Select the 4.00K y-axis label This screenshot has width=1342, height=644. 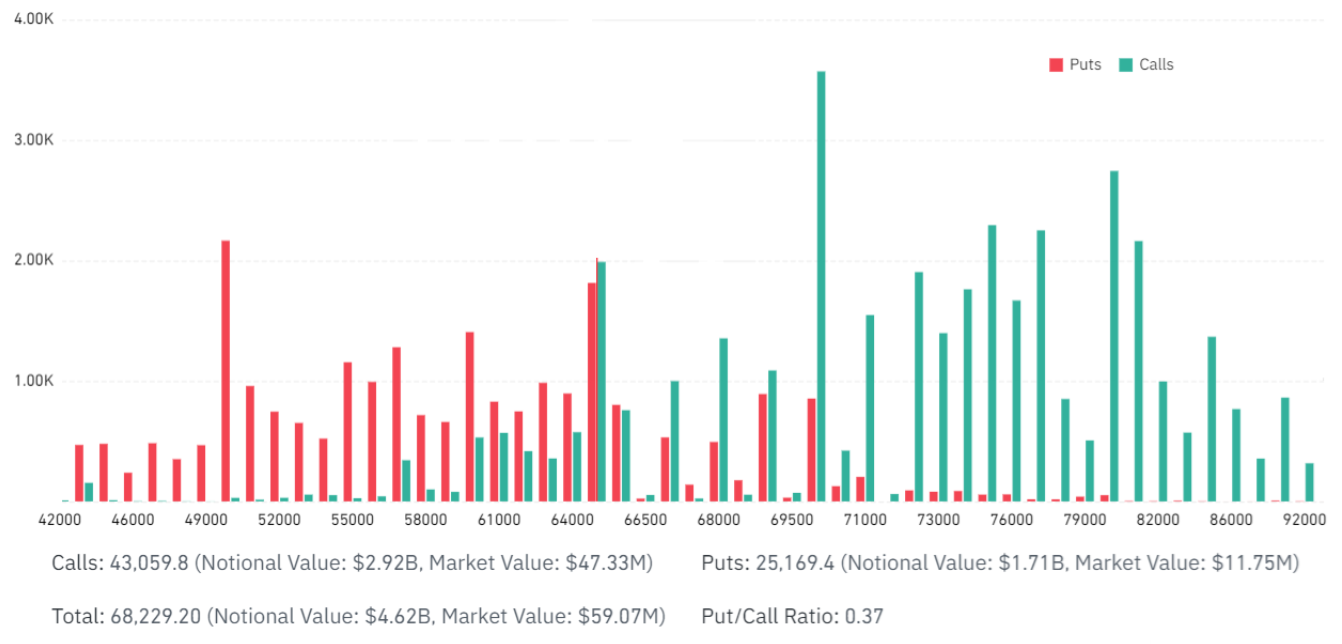tap(35, 20)
